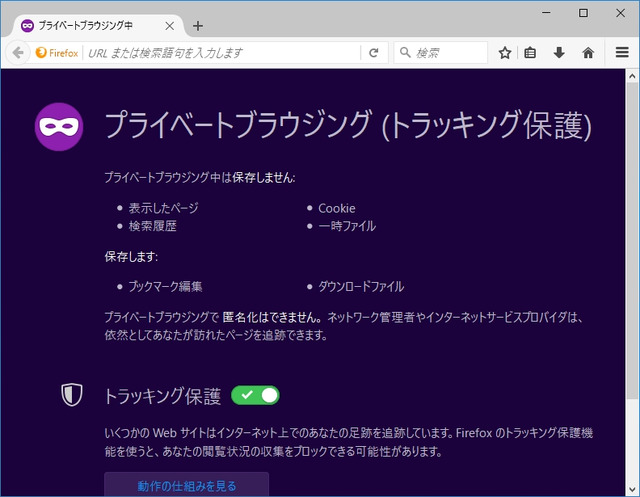Click the 検索履歴 list item
The height and width of the screenshot is (497, 640).
coord(153,226)
